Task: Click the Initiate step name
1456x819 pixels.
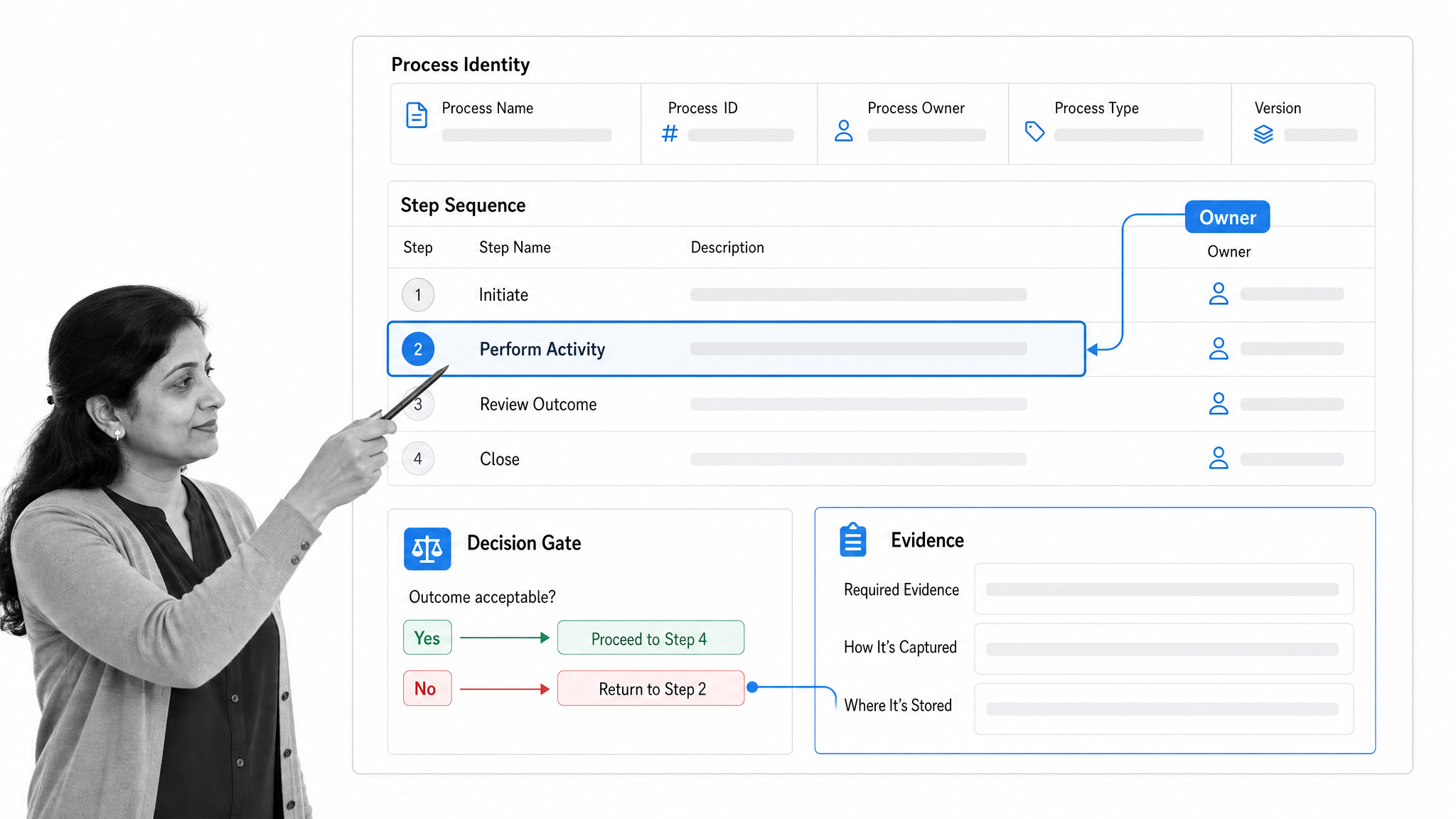Action: point(503,295)
